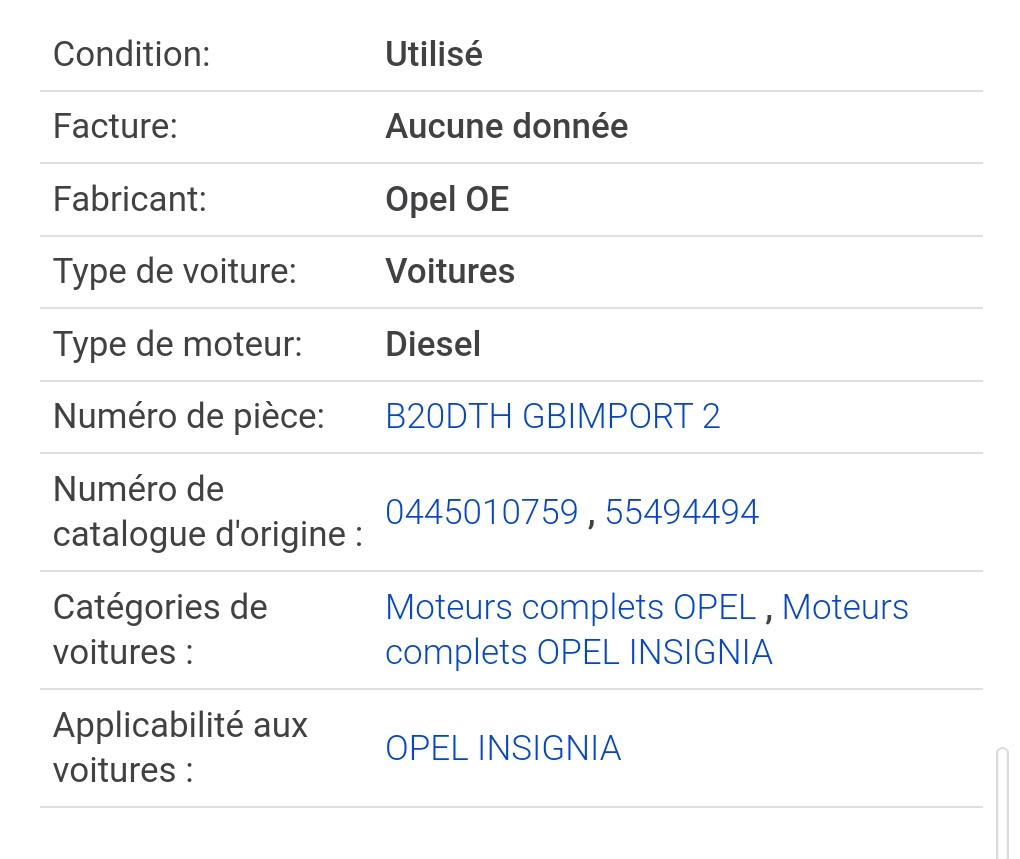
Task: Open Moteurs complets OPEL INSIGNIA category link
Action: coord(579,652)
